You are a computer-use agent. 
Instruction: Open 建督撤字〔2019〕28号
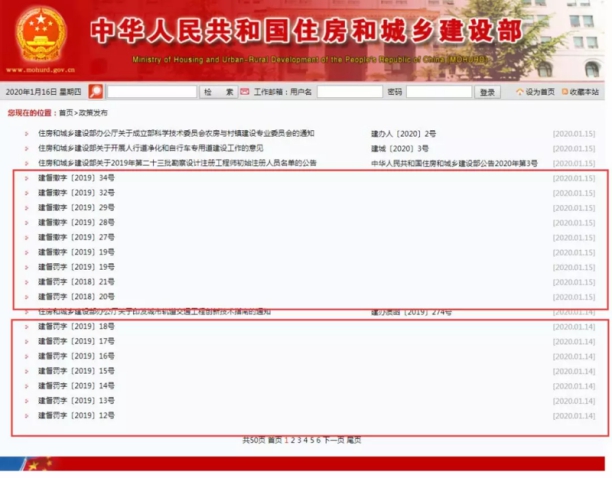76,222
